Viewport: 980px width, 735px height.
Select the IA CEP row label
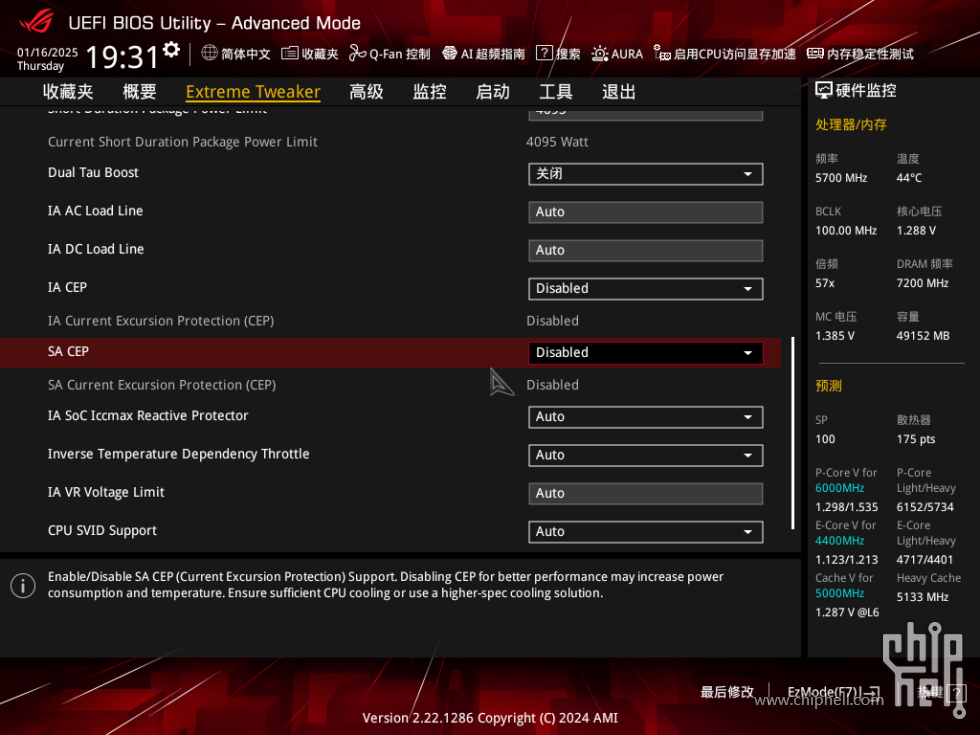coord(68,288)
